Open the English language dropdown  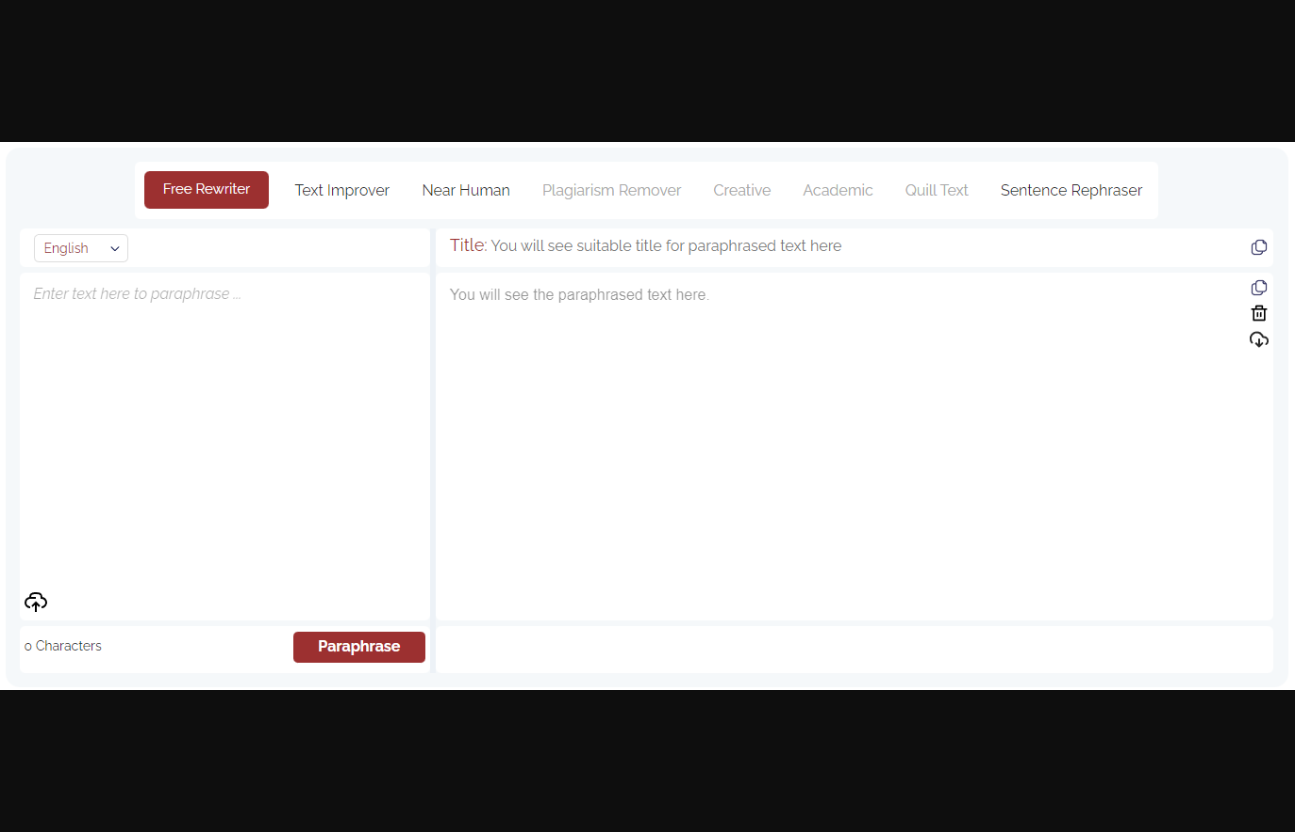pyautogui.click(x=81, y=248)
